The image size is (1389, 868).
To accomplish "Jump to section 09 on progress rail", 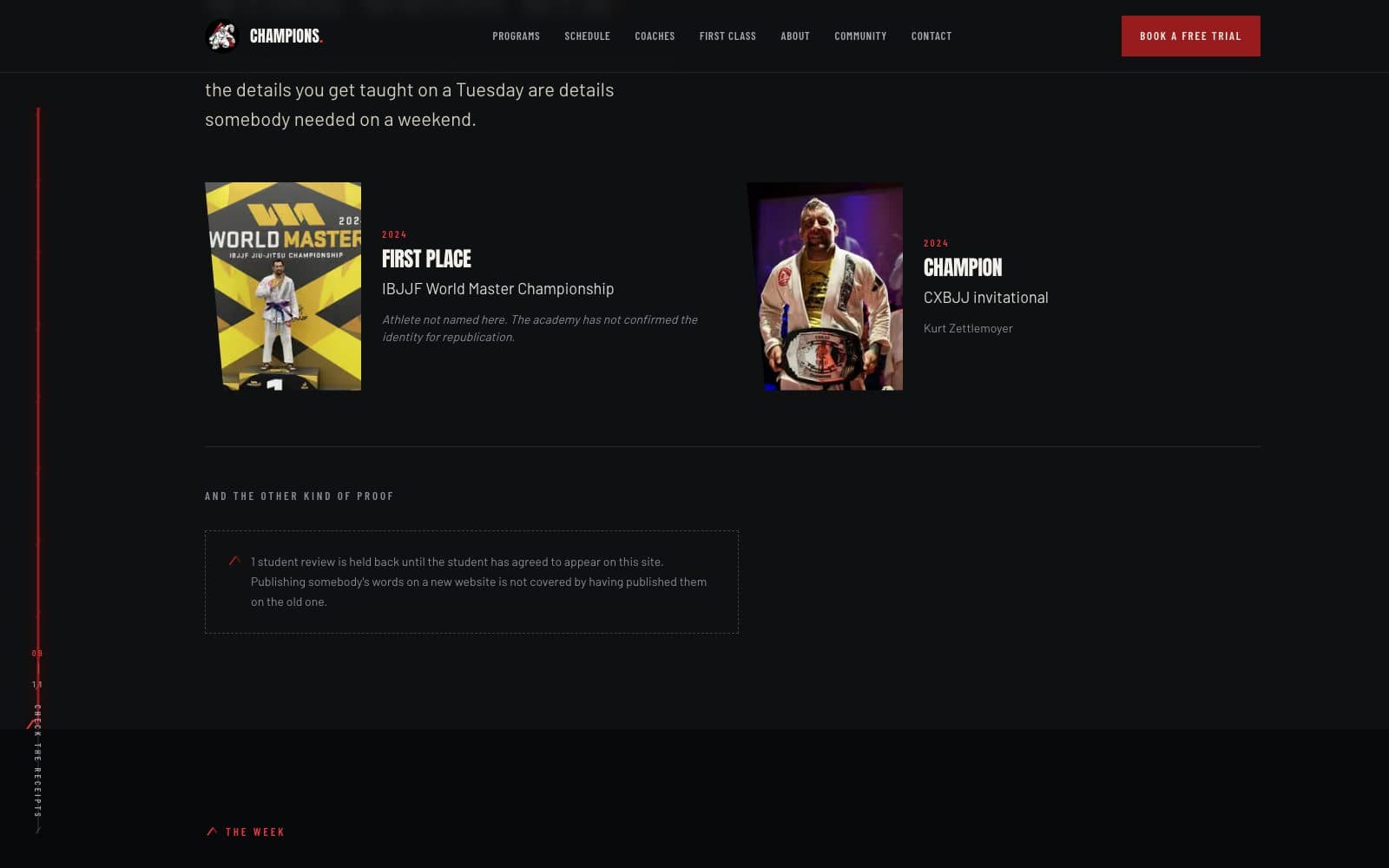I will (36, 654).
